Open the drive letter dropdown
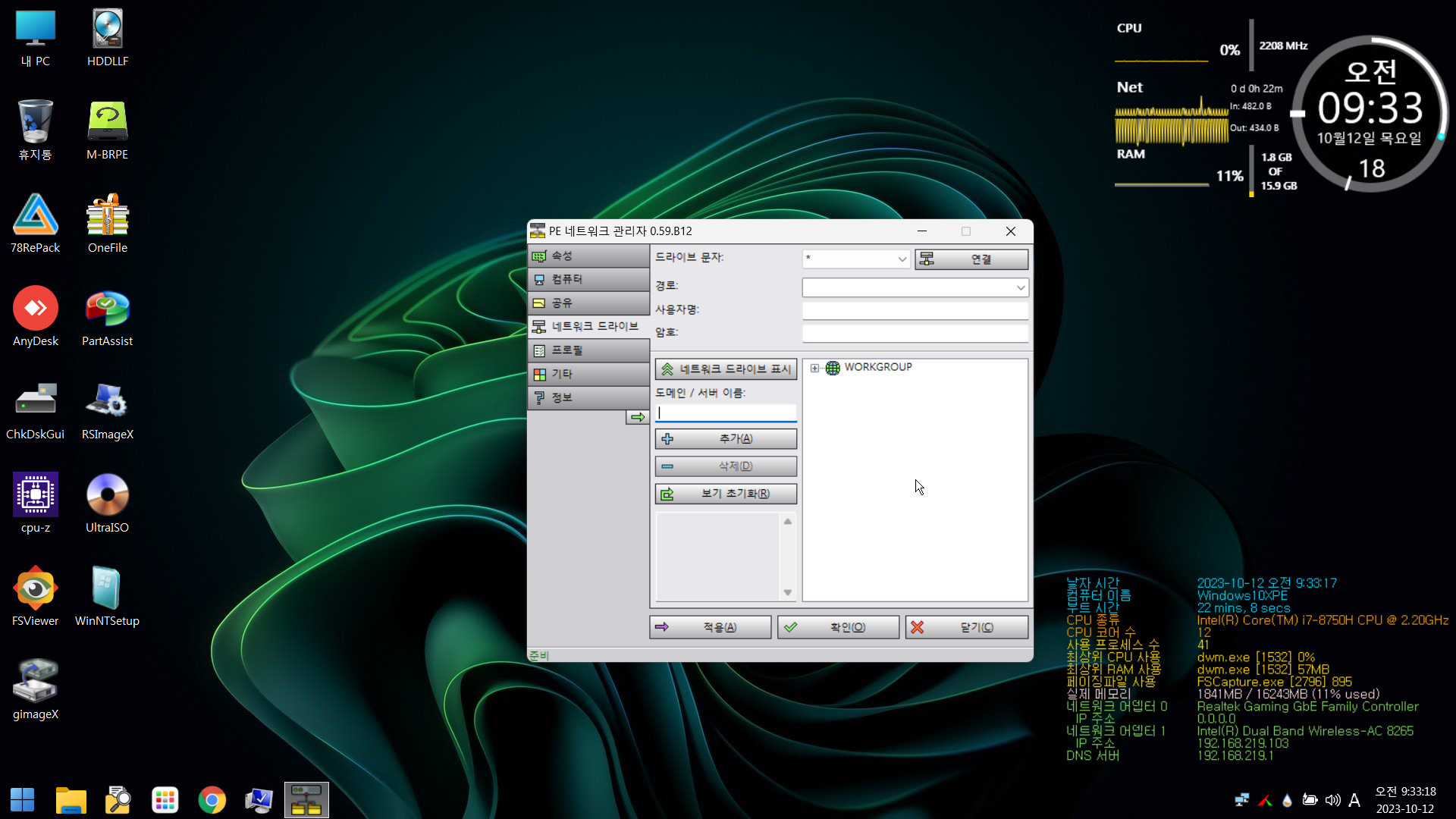 (902, 259)
